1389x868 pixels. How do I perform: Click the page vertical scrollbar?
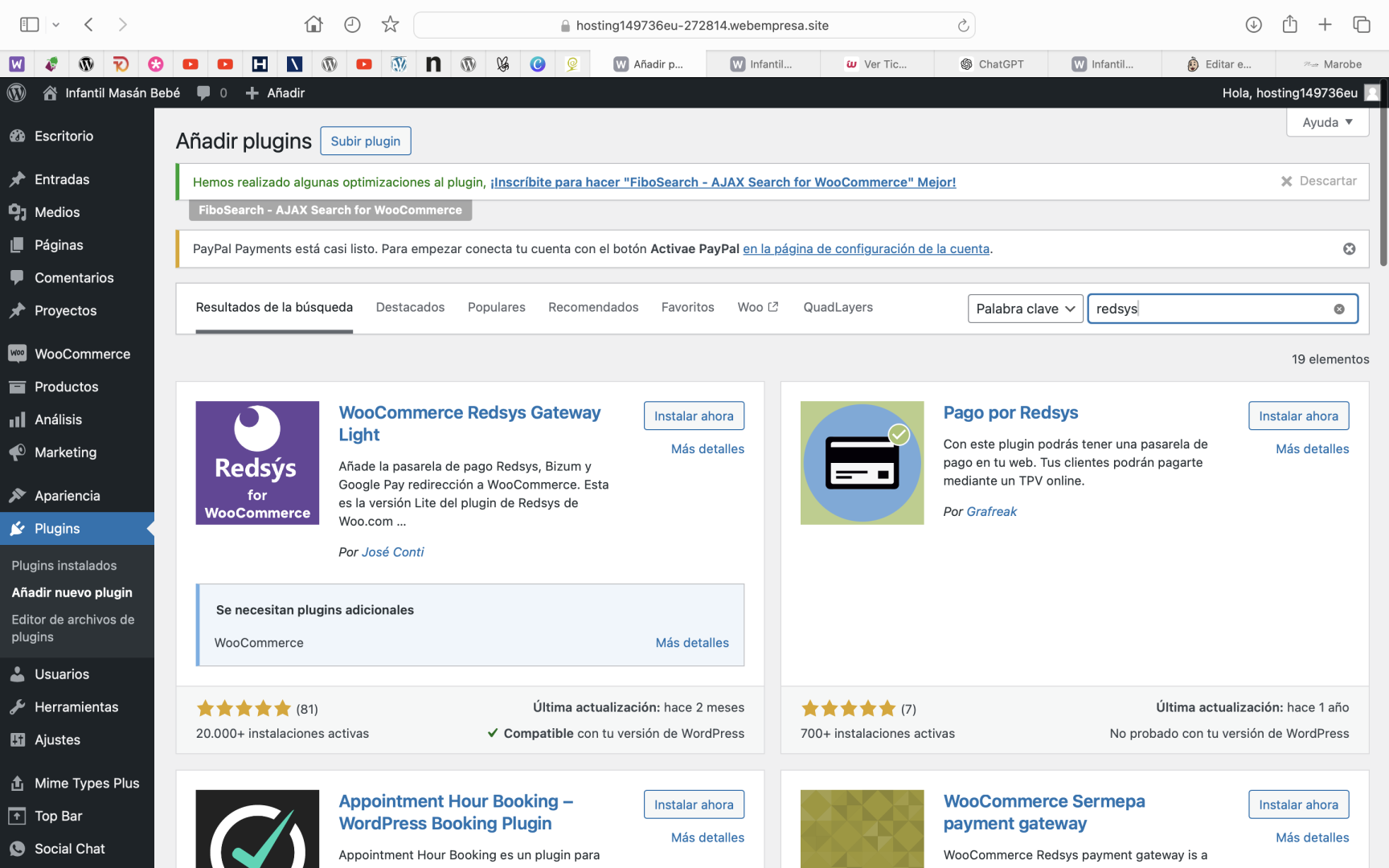[x=1383, y=173]
